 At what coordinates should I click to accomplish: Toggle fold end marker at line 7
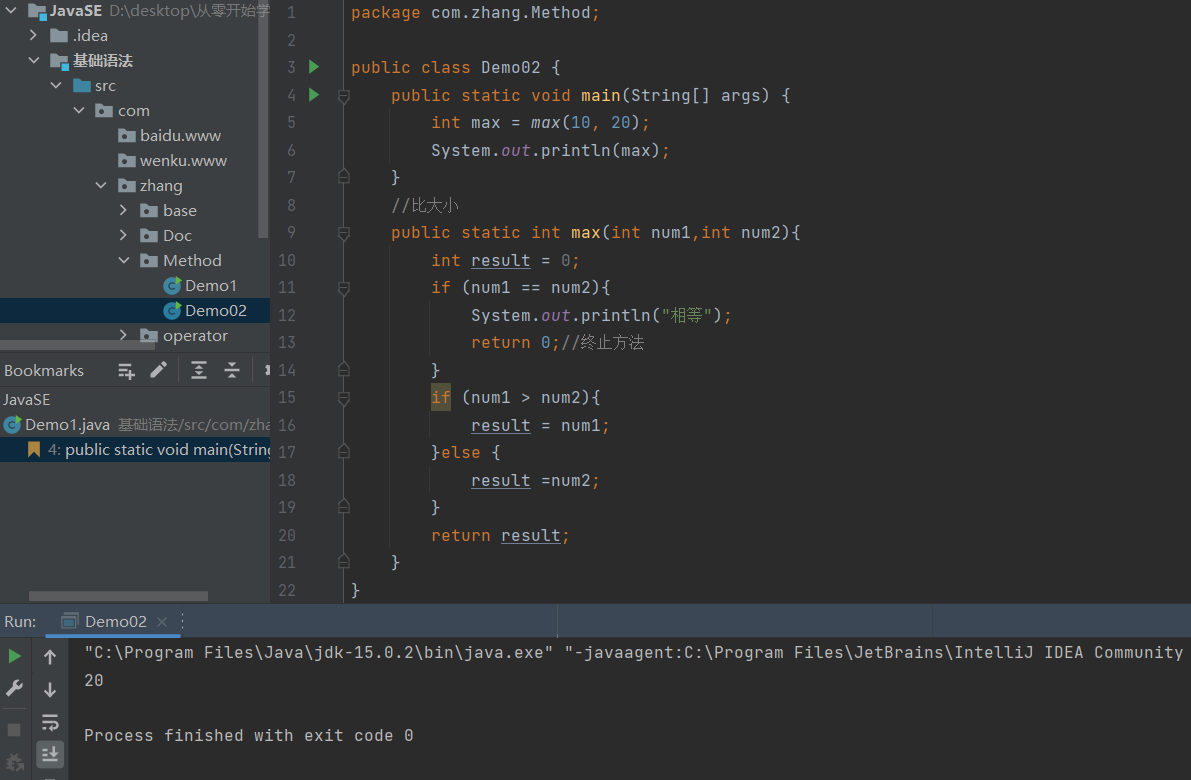click(x=343, y=176)
